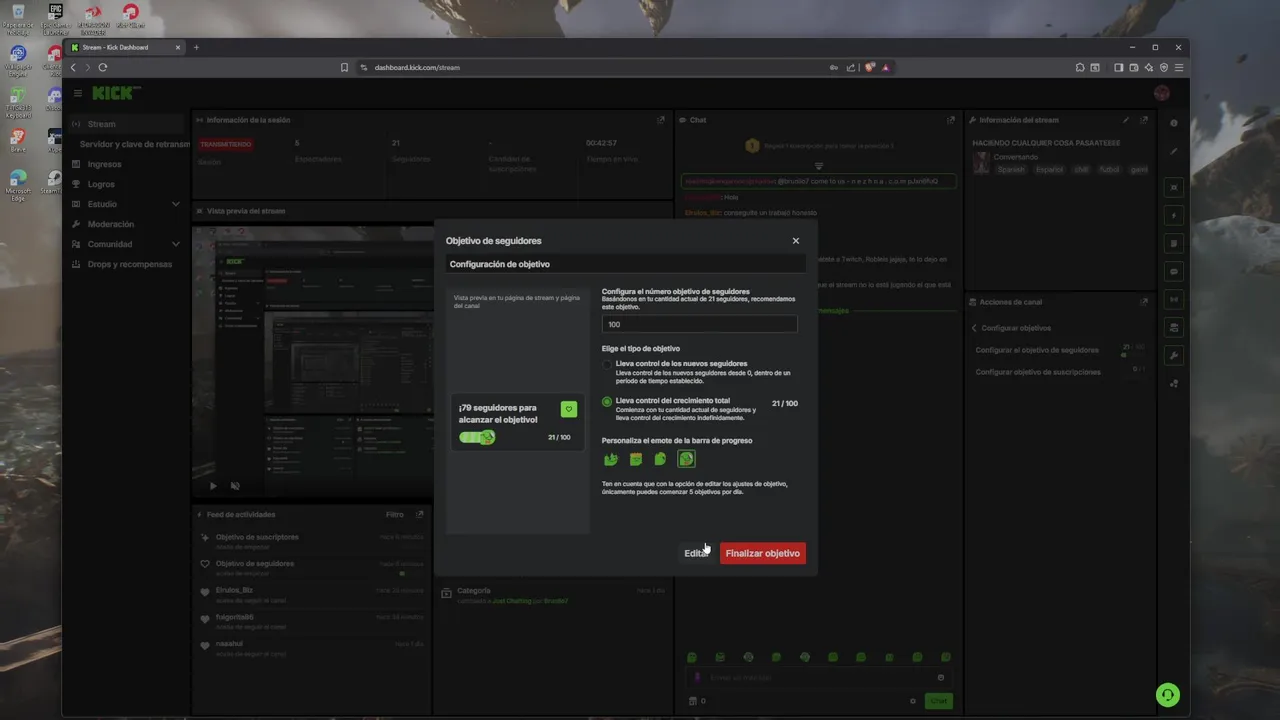Open a new browser tab
The width and height of the screenshot is (1280, 720).
(x=196, y=47)
